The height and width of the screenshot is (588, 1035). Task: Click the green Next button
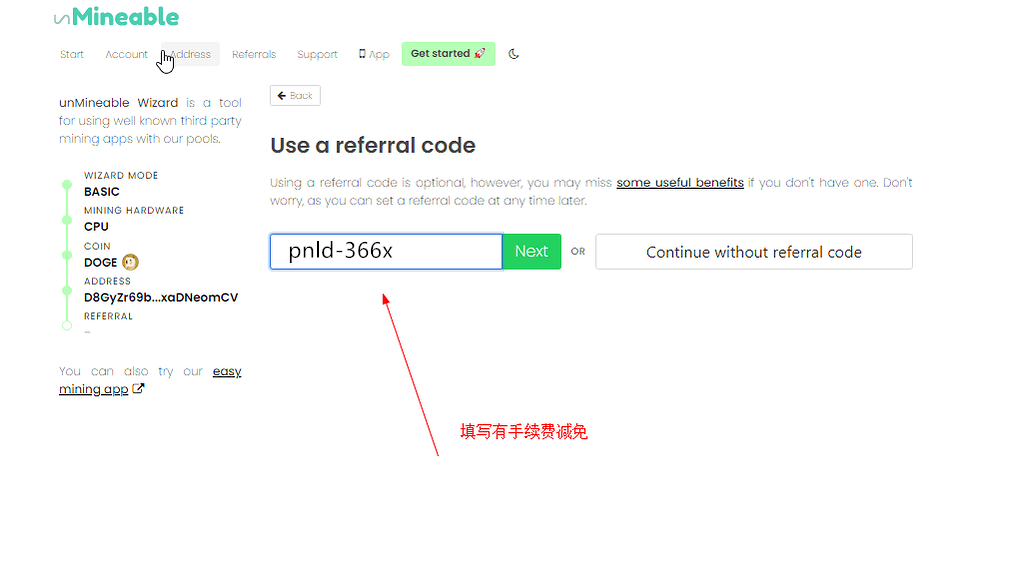point(531,252)
